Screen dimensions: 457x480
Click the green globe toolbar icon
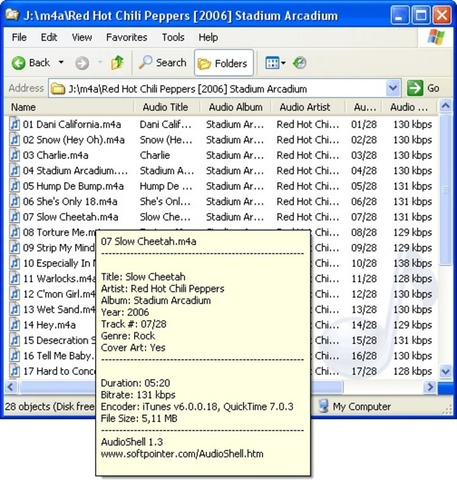pos(300,63)
